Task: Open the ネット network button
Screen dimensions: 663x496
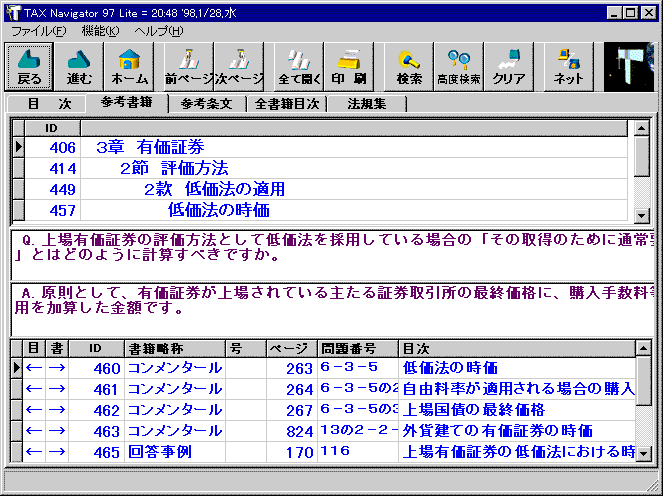Action: click(568, 66)
